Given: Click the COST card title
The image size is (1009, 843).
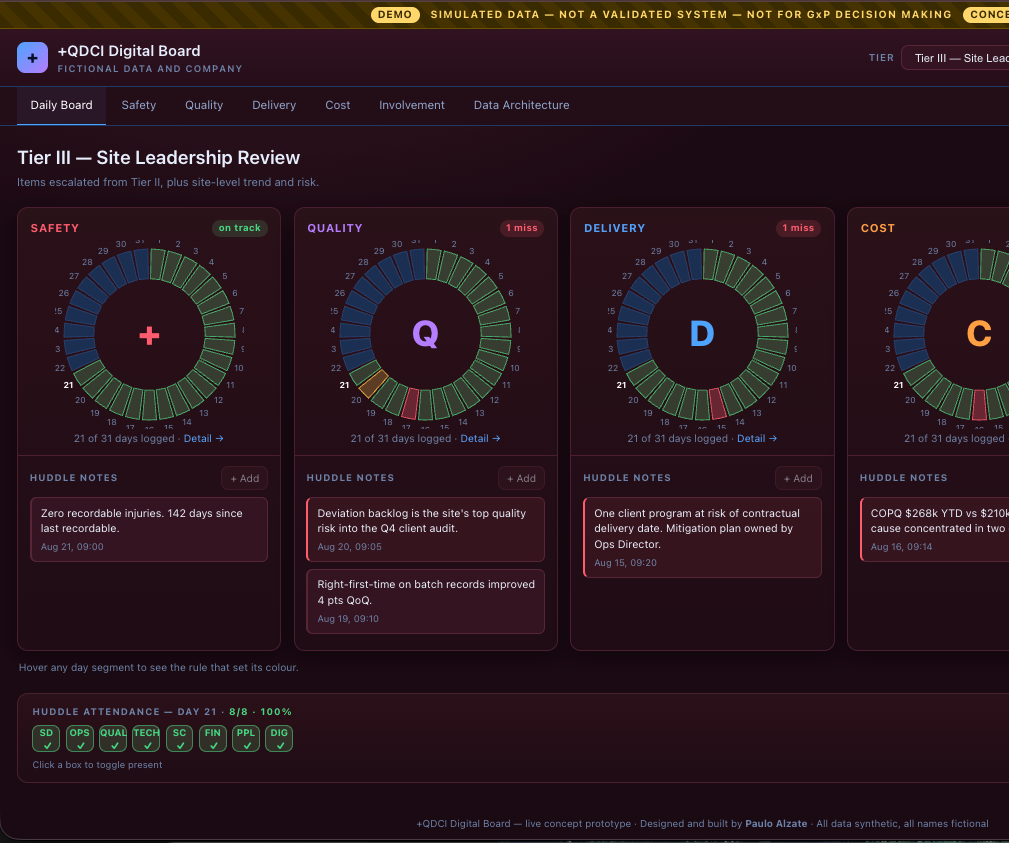Looking at the screenshot, I should 878,228.
